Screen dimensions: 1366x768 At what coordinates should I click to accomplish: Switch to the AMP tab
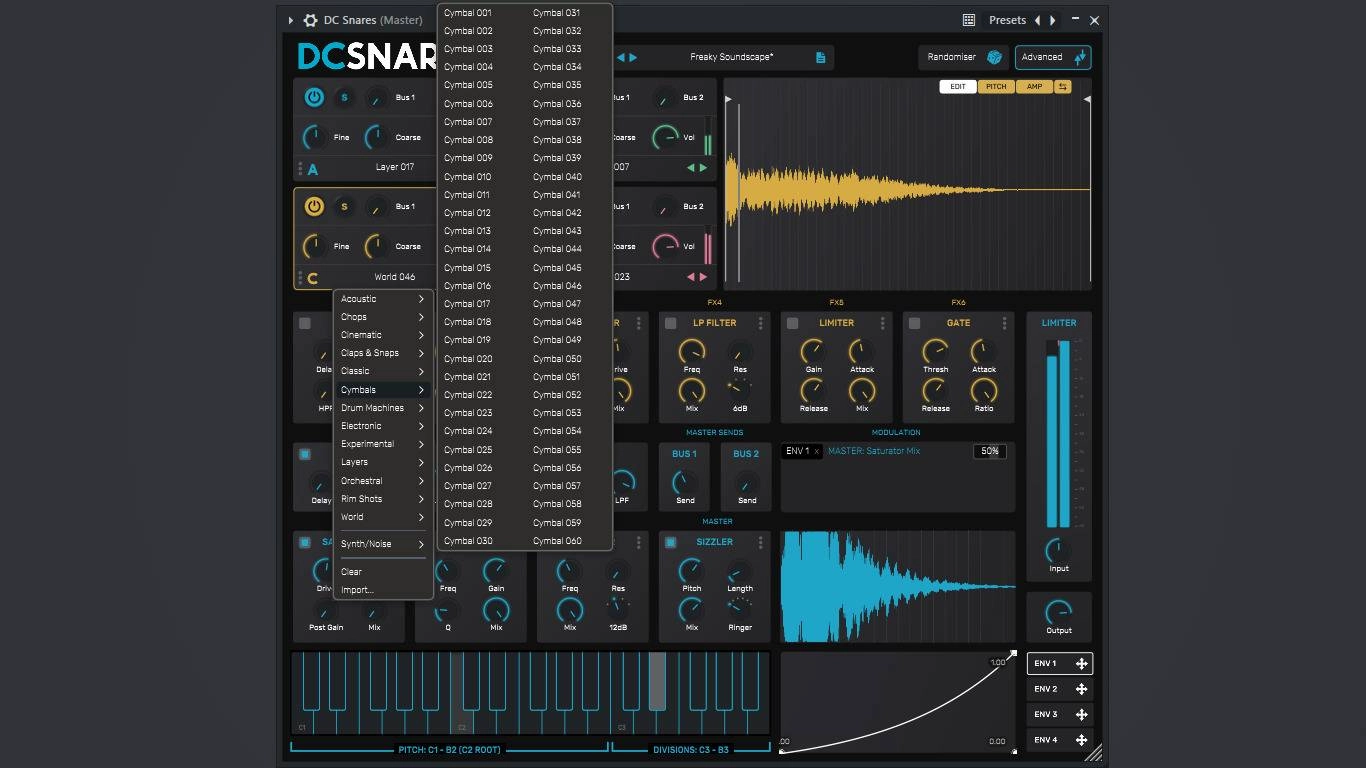coord(1034,87)
